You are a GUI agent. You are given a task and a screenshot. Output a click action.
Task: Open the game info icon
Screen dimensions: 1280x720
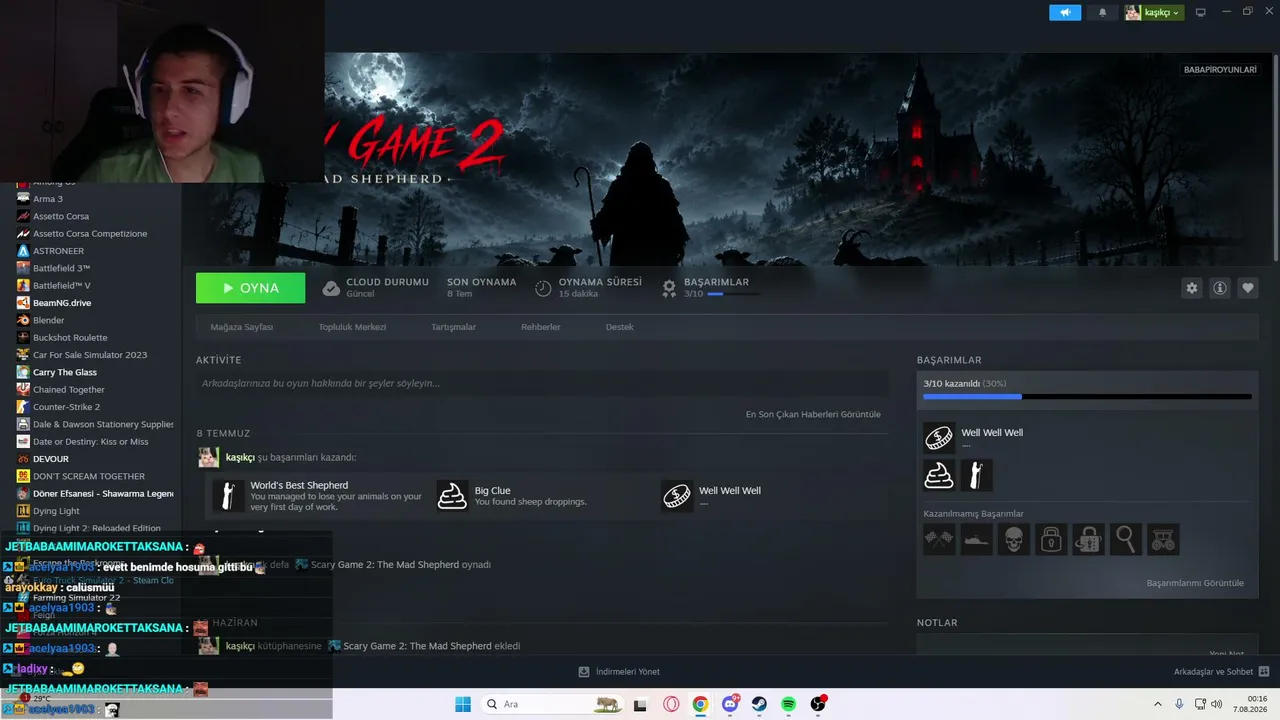(1220, 288)
